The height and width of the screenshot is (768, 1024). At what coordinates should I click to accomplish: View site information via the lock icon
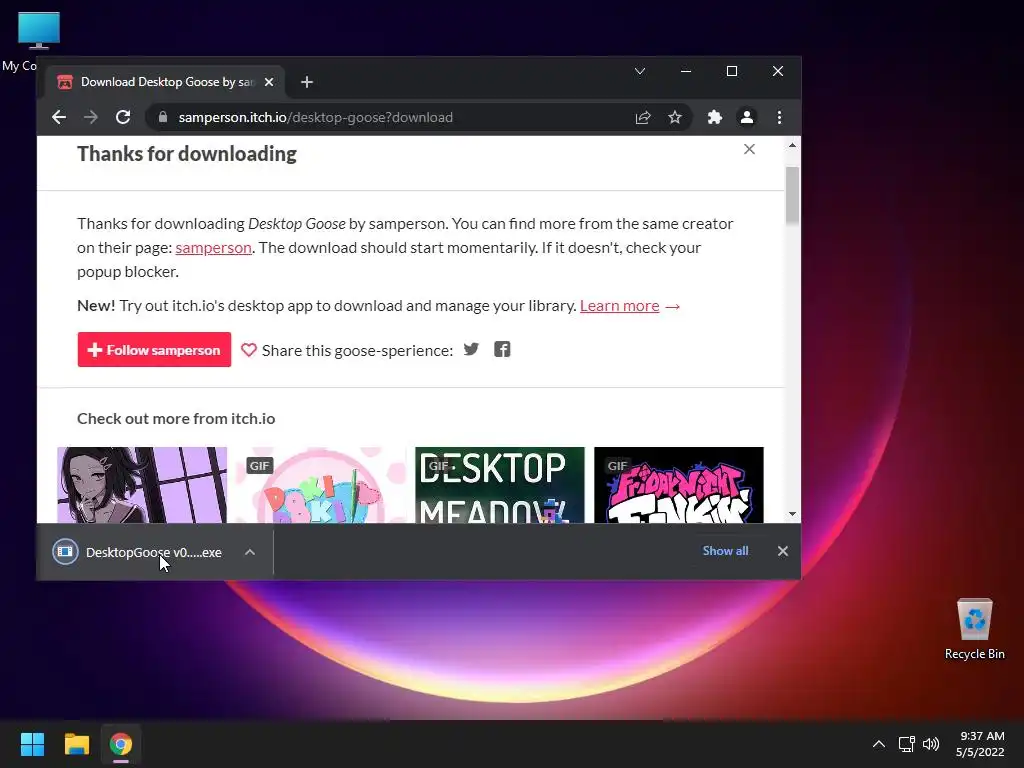[x=163, y=118]
